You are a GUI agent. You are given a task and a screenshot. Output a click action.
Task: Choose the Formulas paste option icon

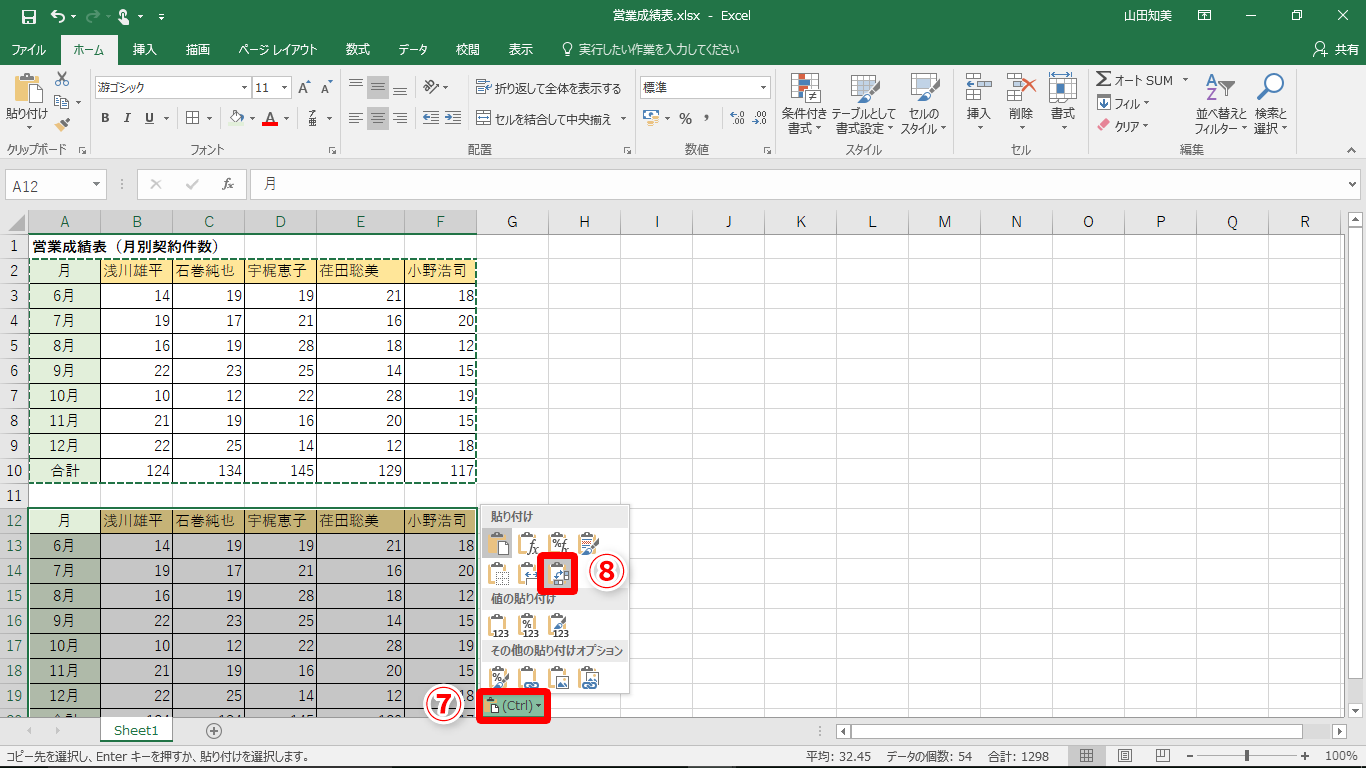pyautogui.click(x=528, y=544)
